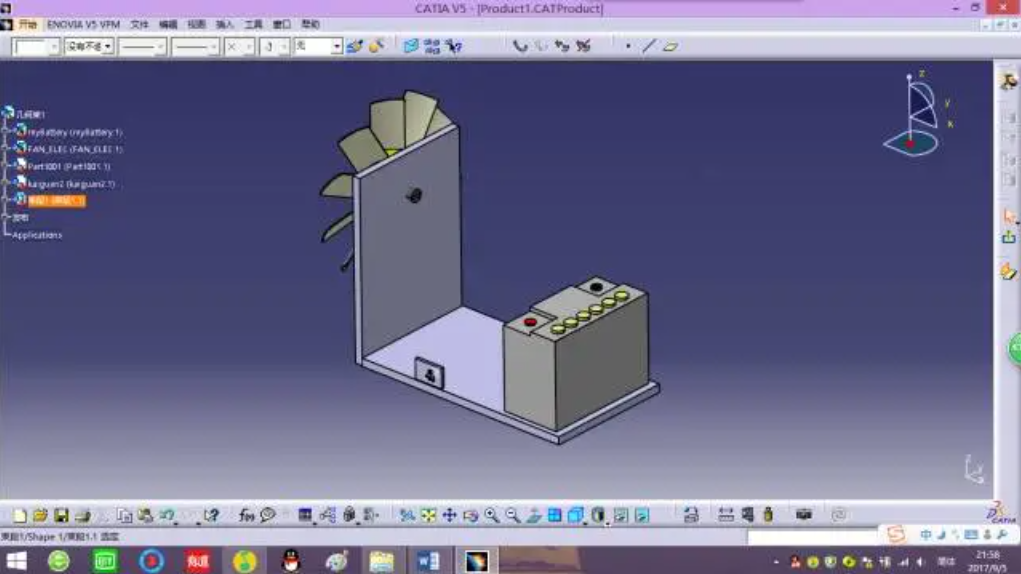
Task: Click the Fit All In view icon
Action: 429,516
